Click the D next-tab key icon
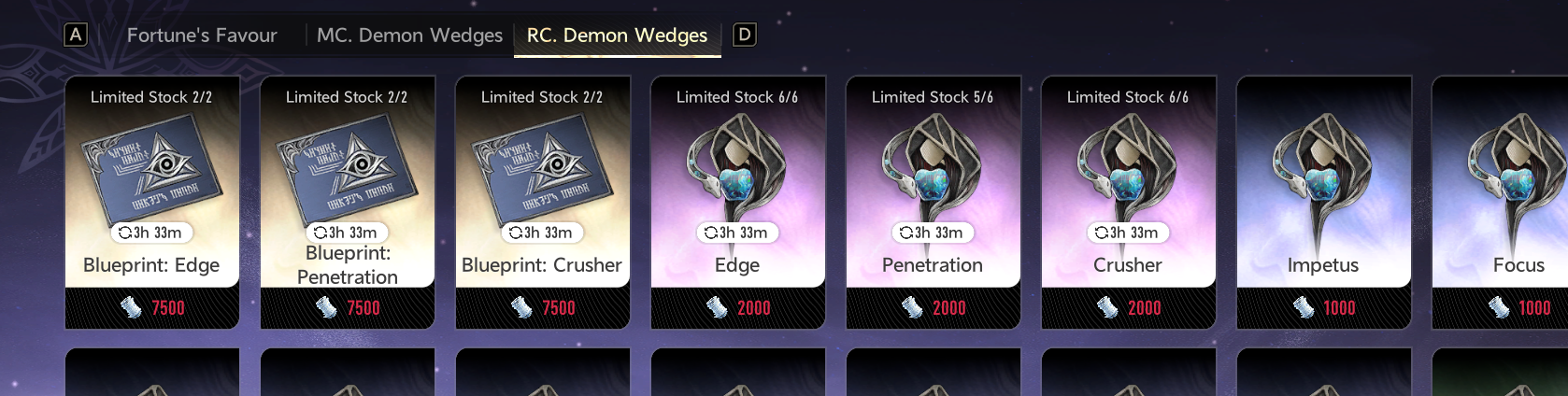Image resolution: width=1568 pixels, height=396 pixels. tap(744, 35)
